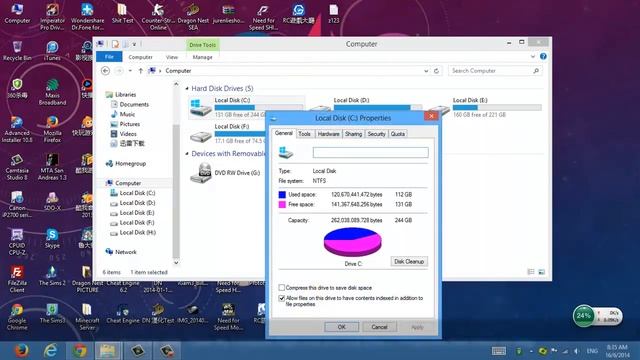640x360 pixels.
Task: Close the Local Disk Properties dialog
Action: [431, 116]
